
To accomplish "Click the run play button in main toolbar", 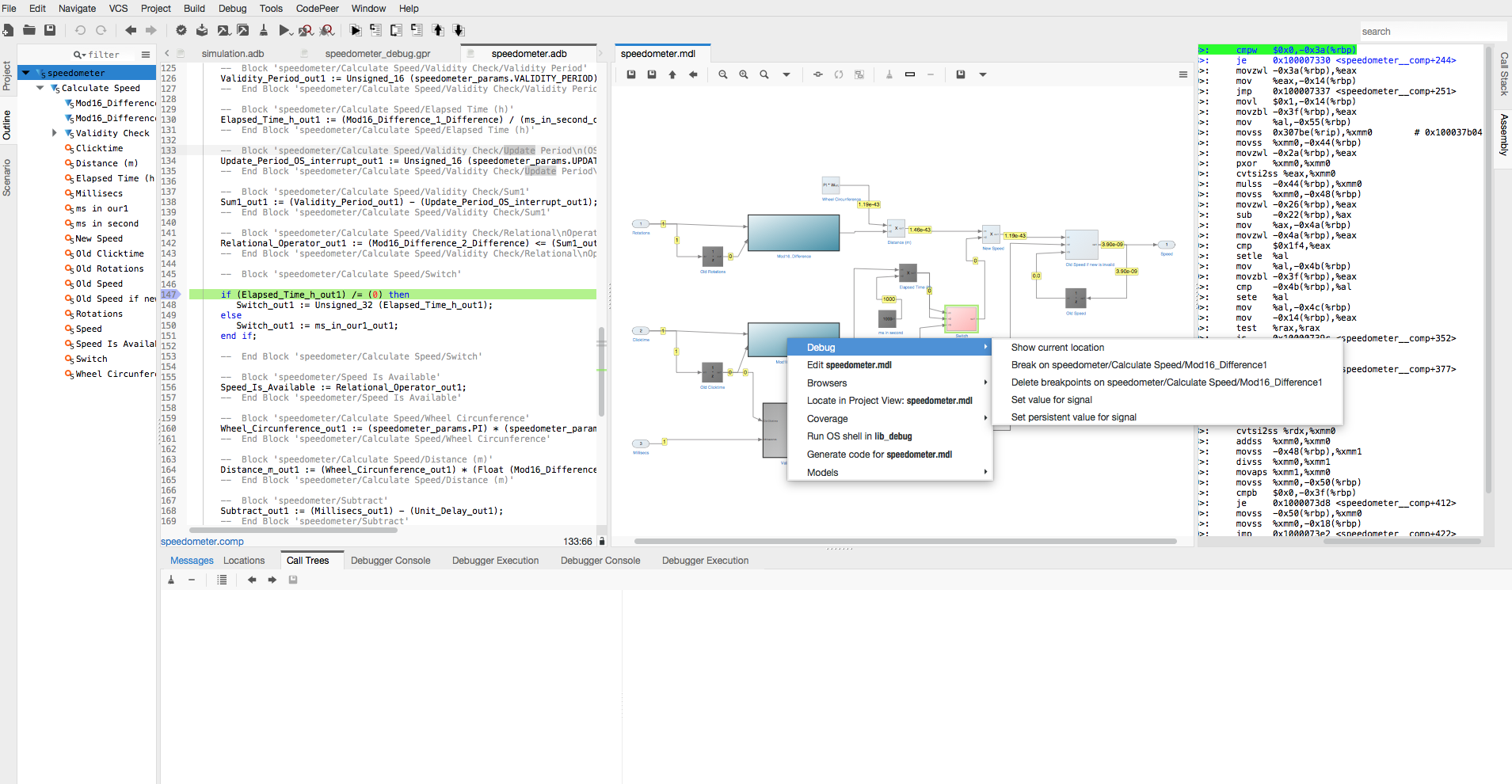I will (x=284, y=30).
